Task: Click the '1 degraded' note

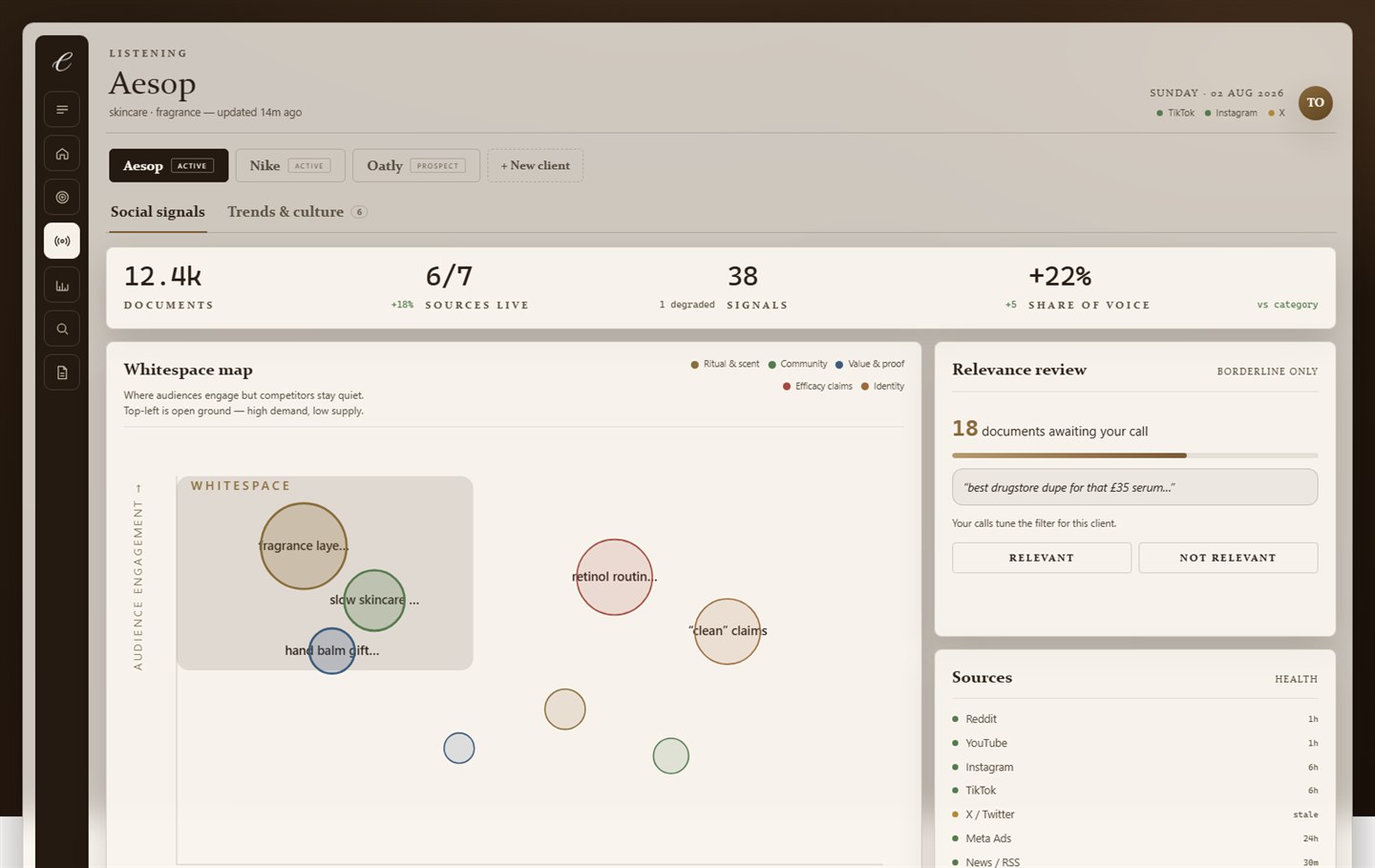Action: coord(687,305)
